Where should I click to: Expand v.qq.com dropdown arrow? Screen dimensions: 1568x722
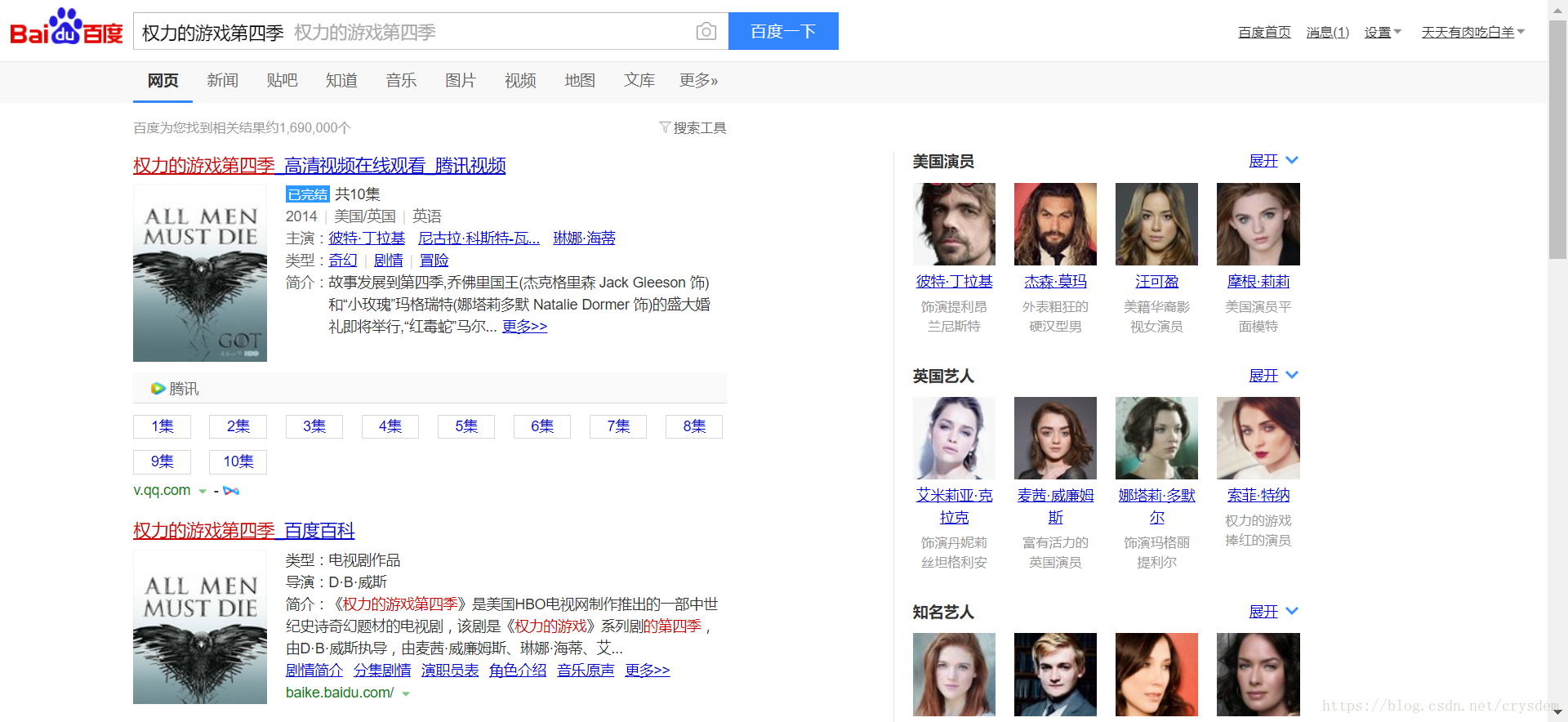(203, 492)
